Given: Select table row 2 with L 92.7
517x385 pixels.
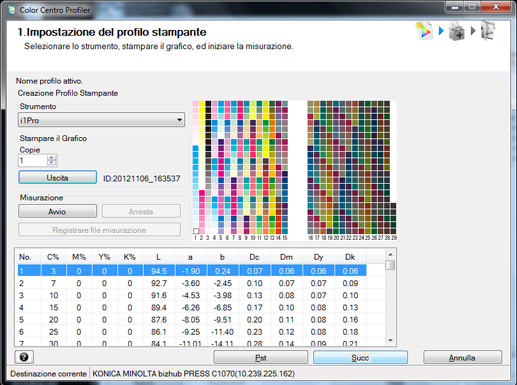Looking at the screenshot, I should 192,283.
